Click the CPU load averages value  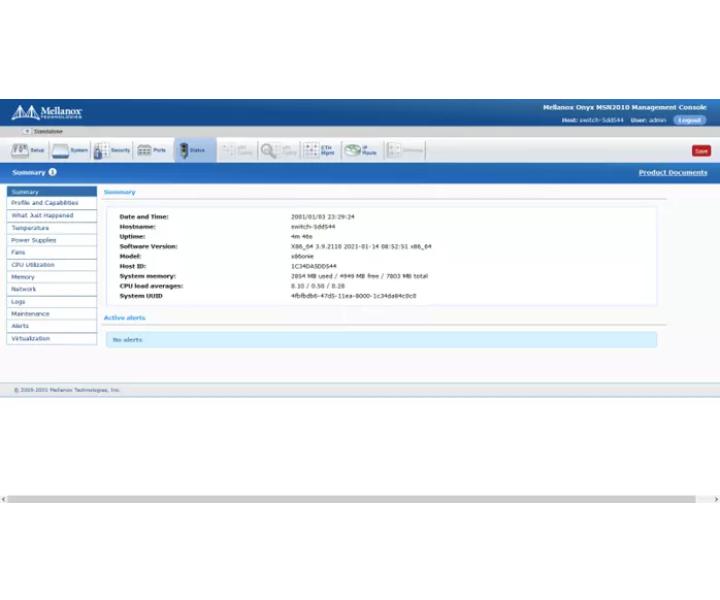[x=318, y=286]
